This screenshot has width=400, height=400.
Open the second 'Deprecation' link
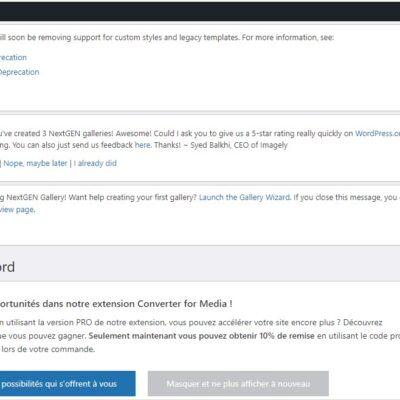pyautogui.click(x=19, y=72)
